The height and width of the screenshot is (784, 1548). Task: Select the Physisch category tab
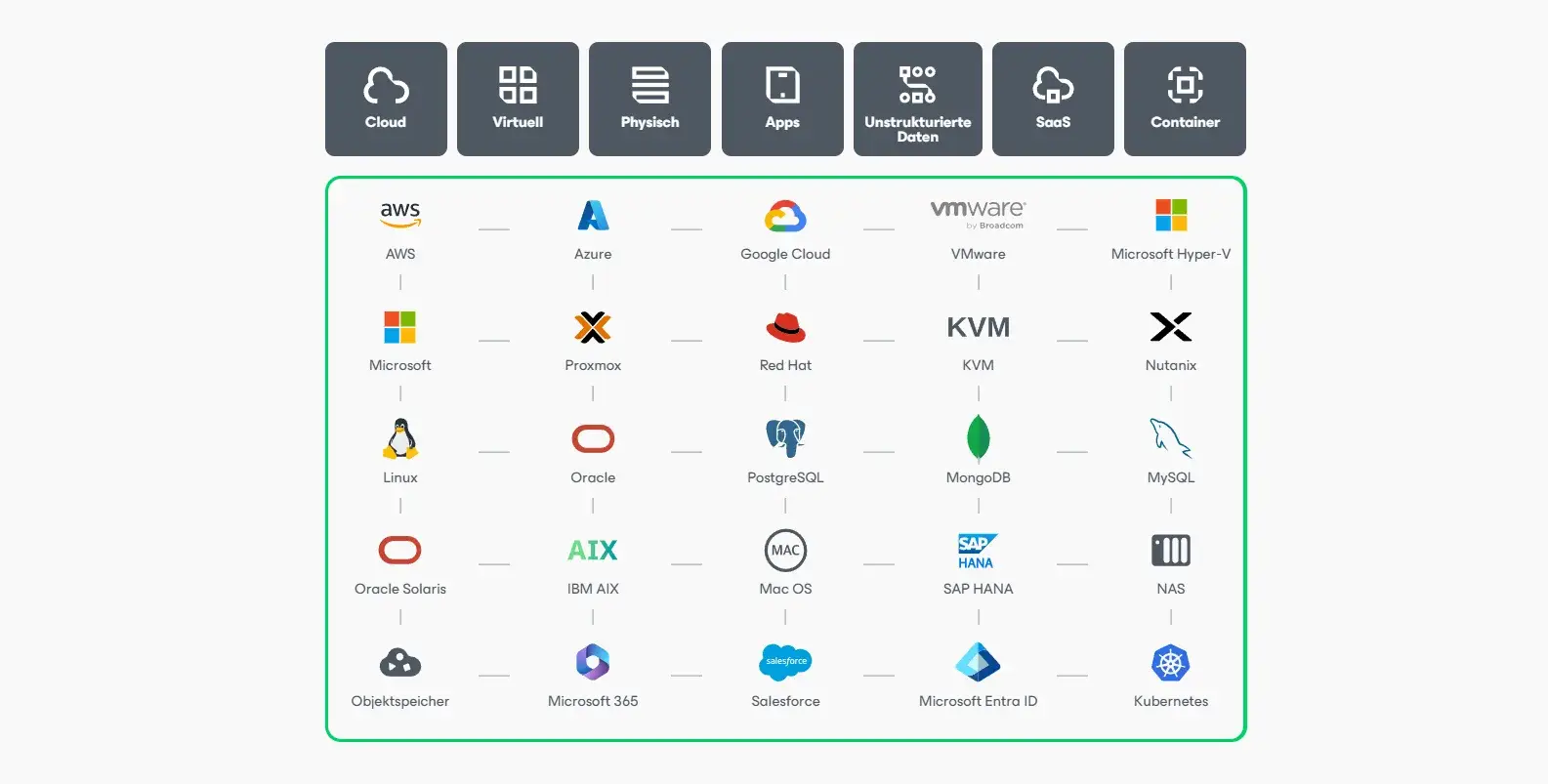649,99
